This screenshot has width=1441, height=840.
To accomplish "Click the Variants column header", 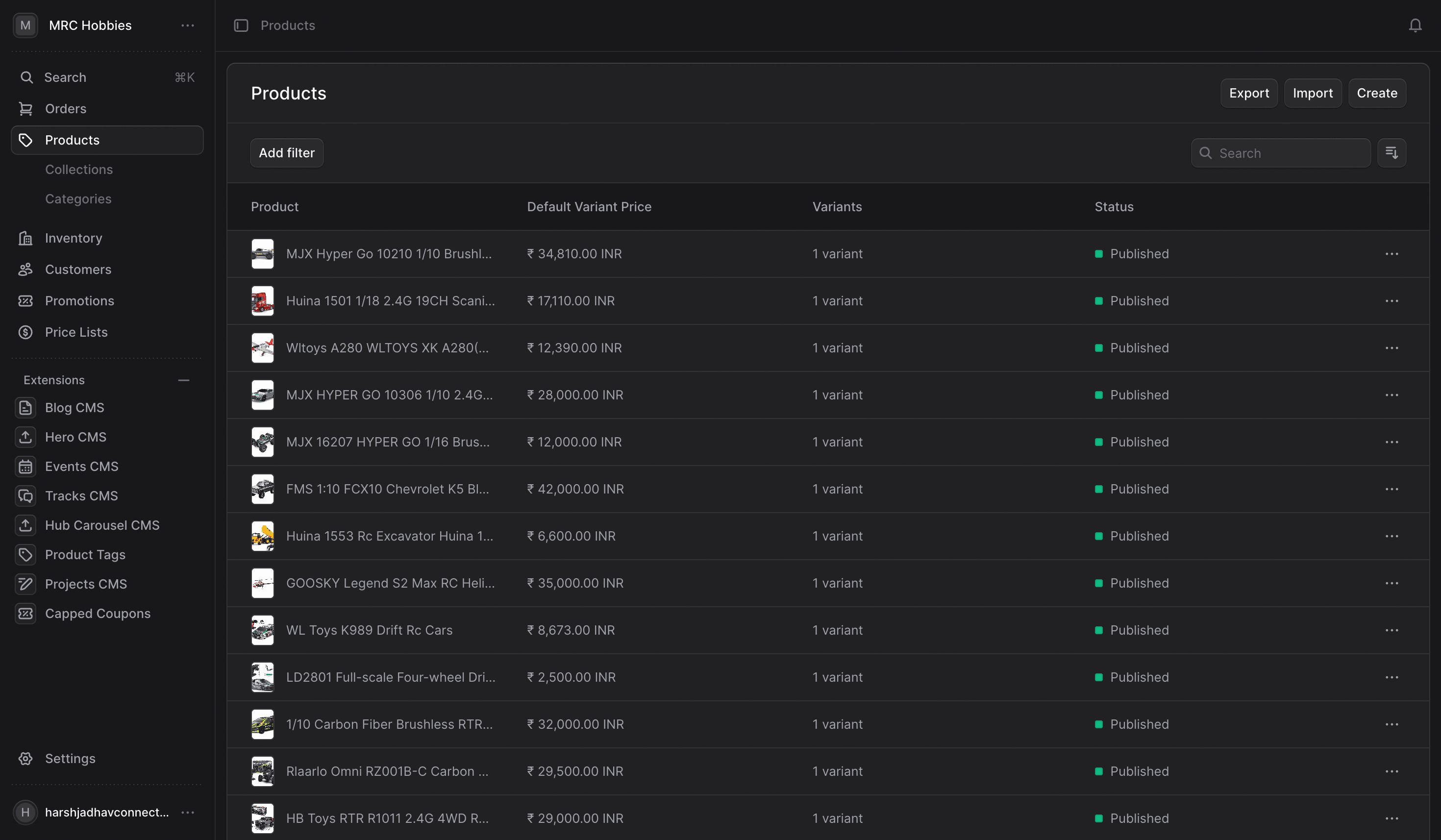I will 837,207.
